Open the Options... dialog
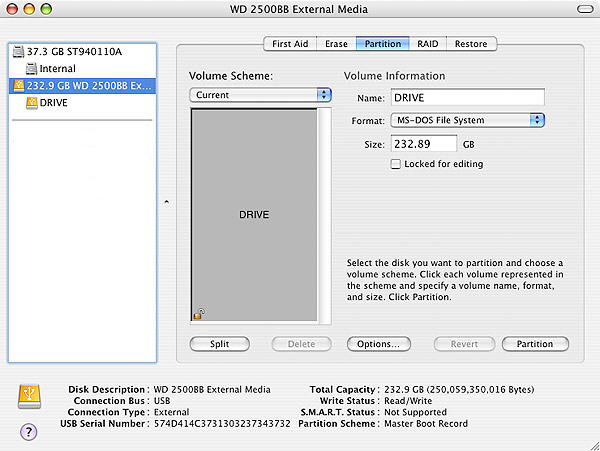This screenshot has width=600, height=451. pyautogui.click(x=378, y=344)
